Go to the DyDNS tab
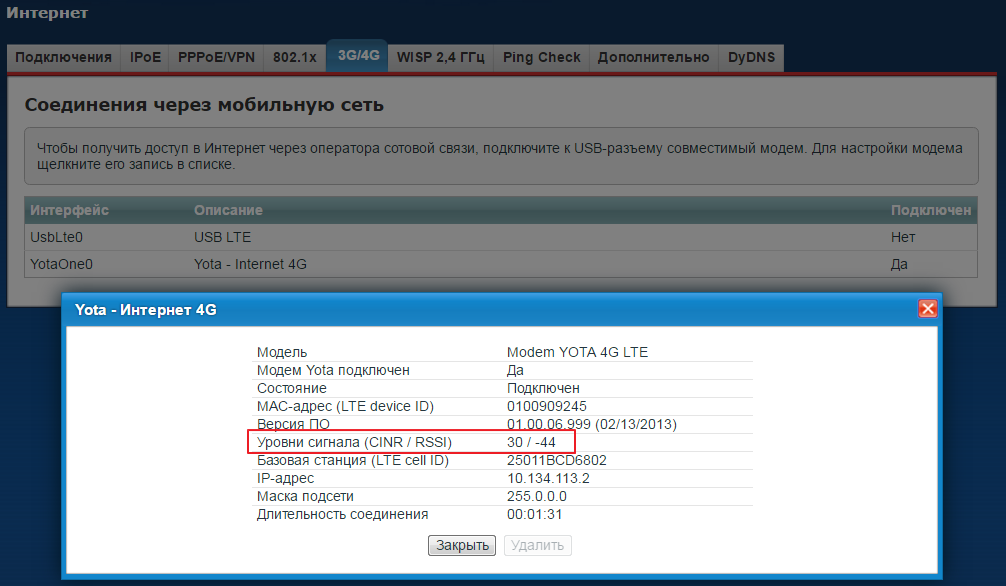 pos(751,58)
